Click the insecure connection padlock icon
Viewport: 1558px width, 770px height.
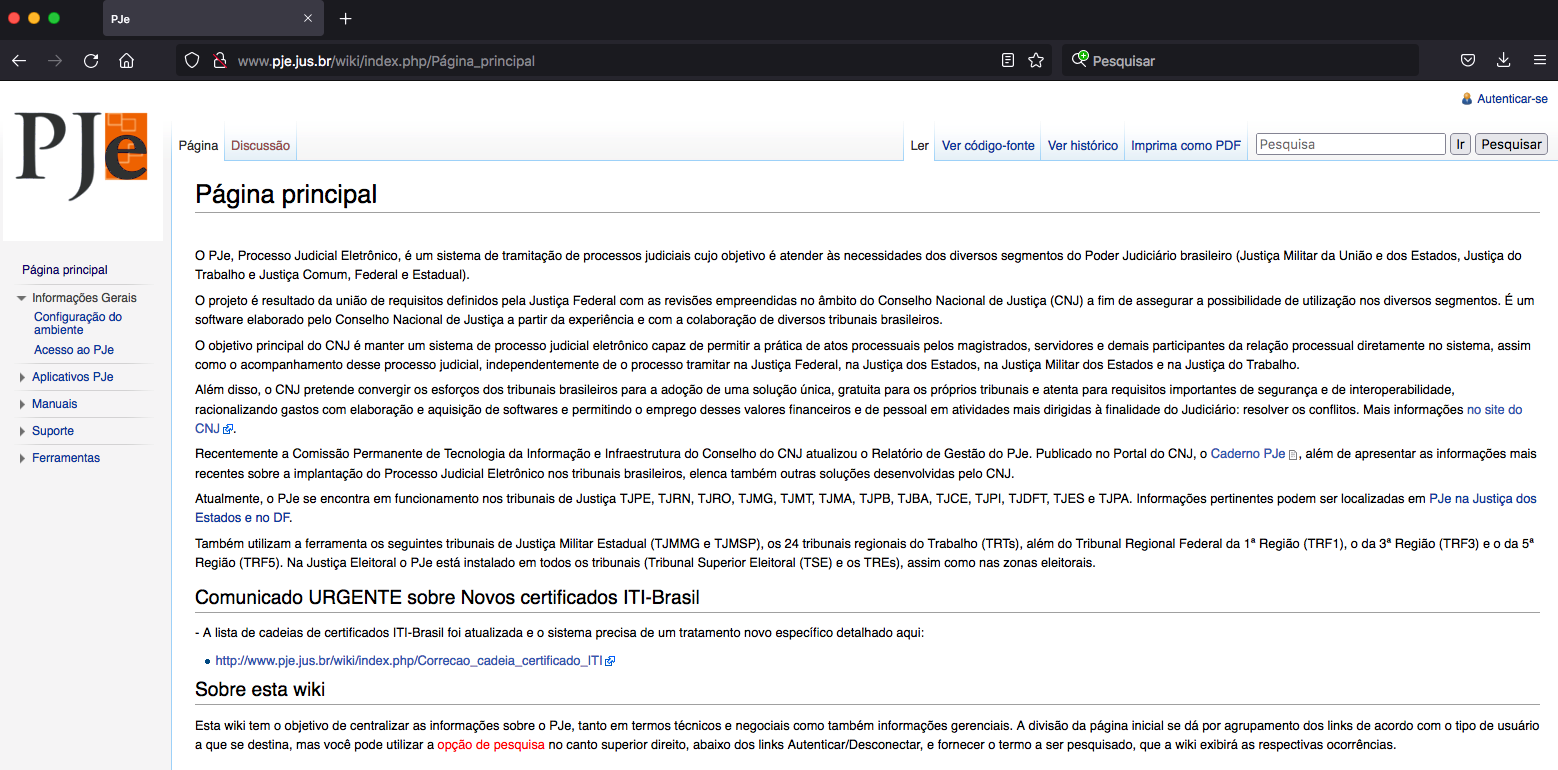[219, 61]
